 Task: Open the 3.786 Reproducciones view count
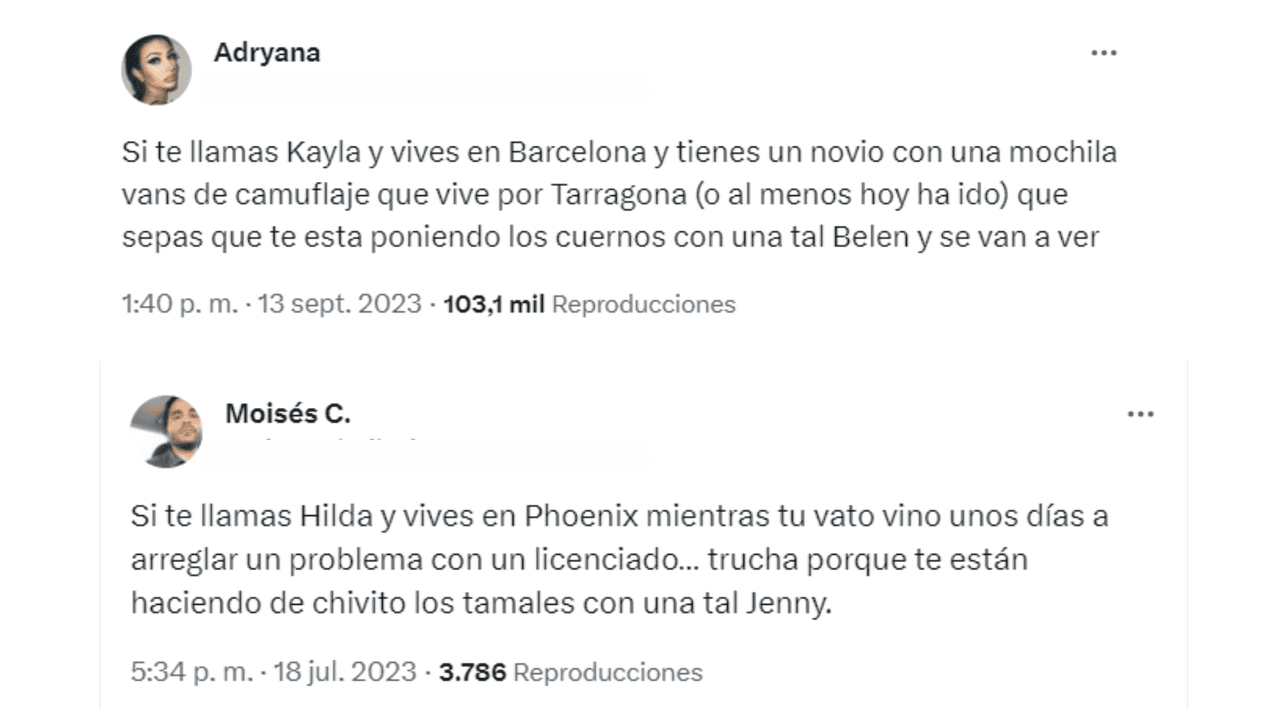[x=558, y=673]
